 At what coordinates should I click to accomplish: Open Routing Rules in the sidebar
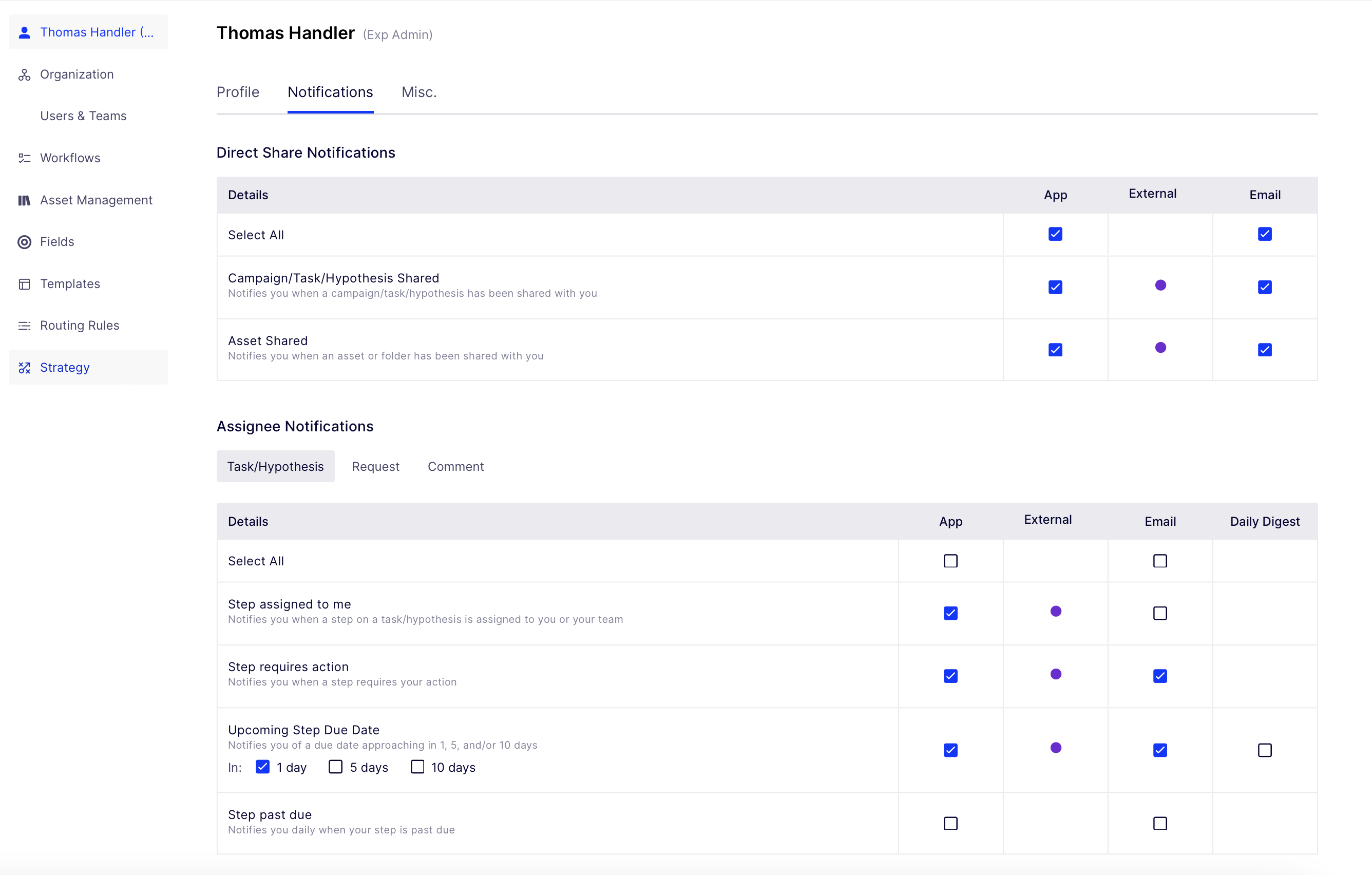88,325
